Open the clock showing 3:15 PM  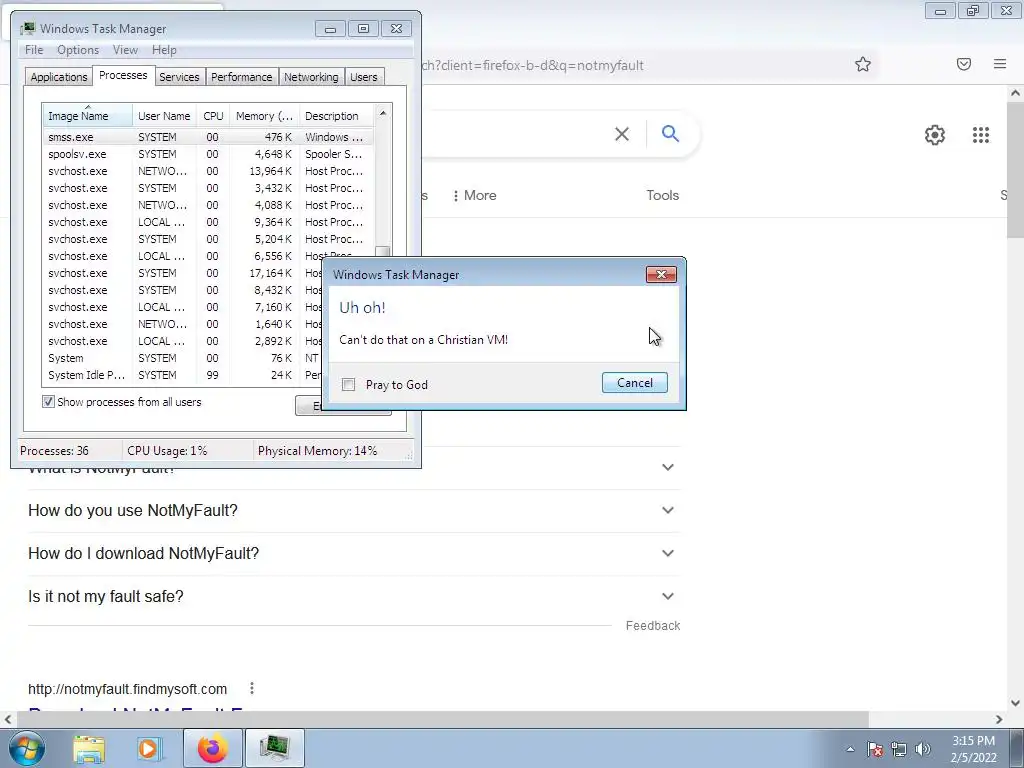[973, 749]
